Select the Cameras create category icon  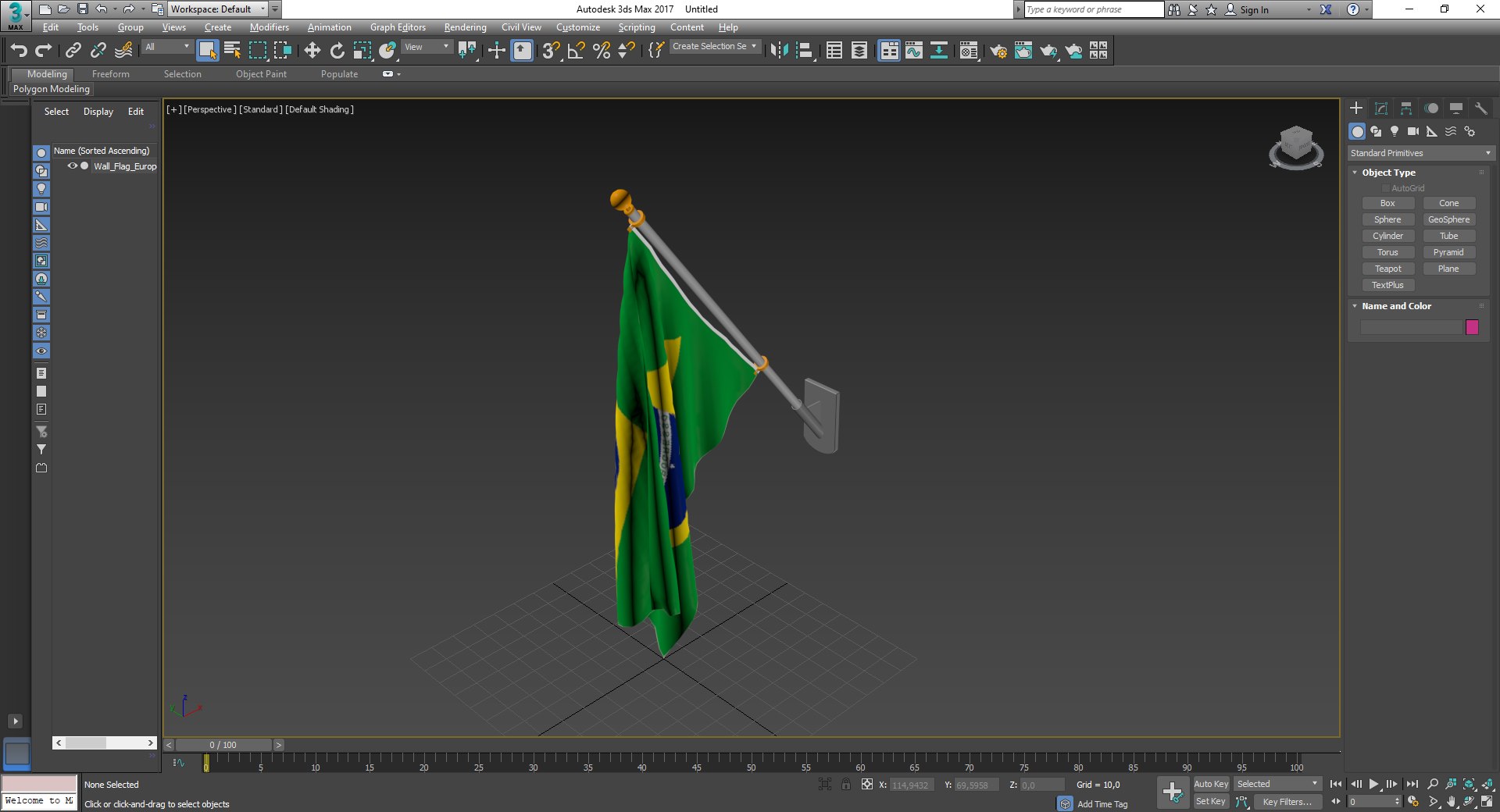(x=1413, y=131)
